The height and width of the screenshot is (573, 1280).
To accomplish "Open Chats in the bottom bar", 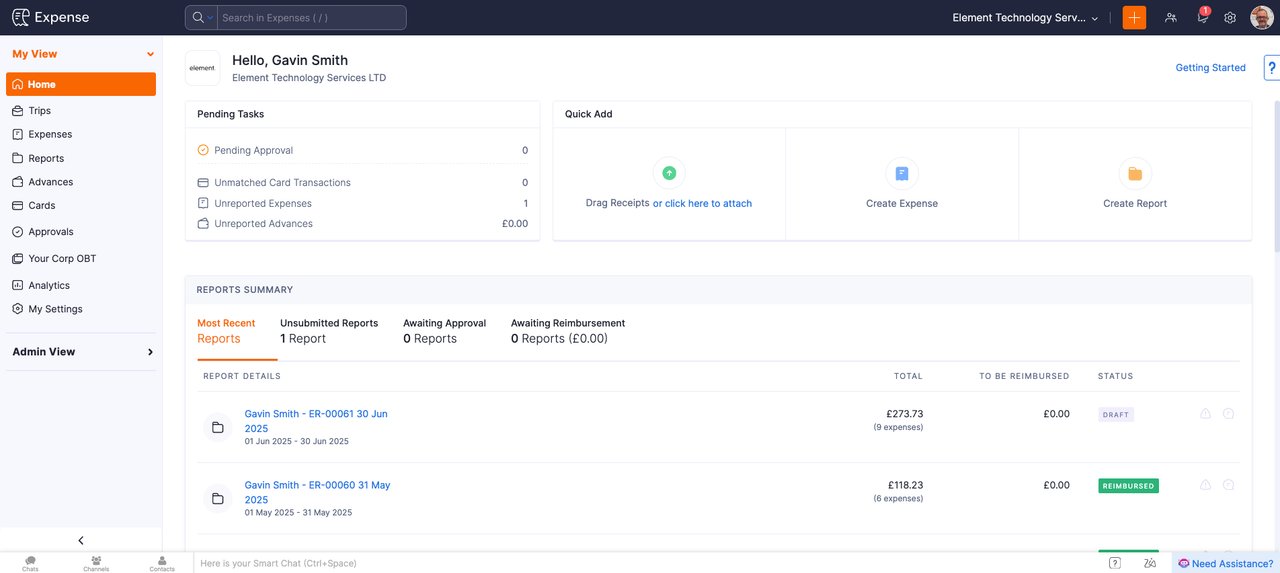I will pos(30,563).
